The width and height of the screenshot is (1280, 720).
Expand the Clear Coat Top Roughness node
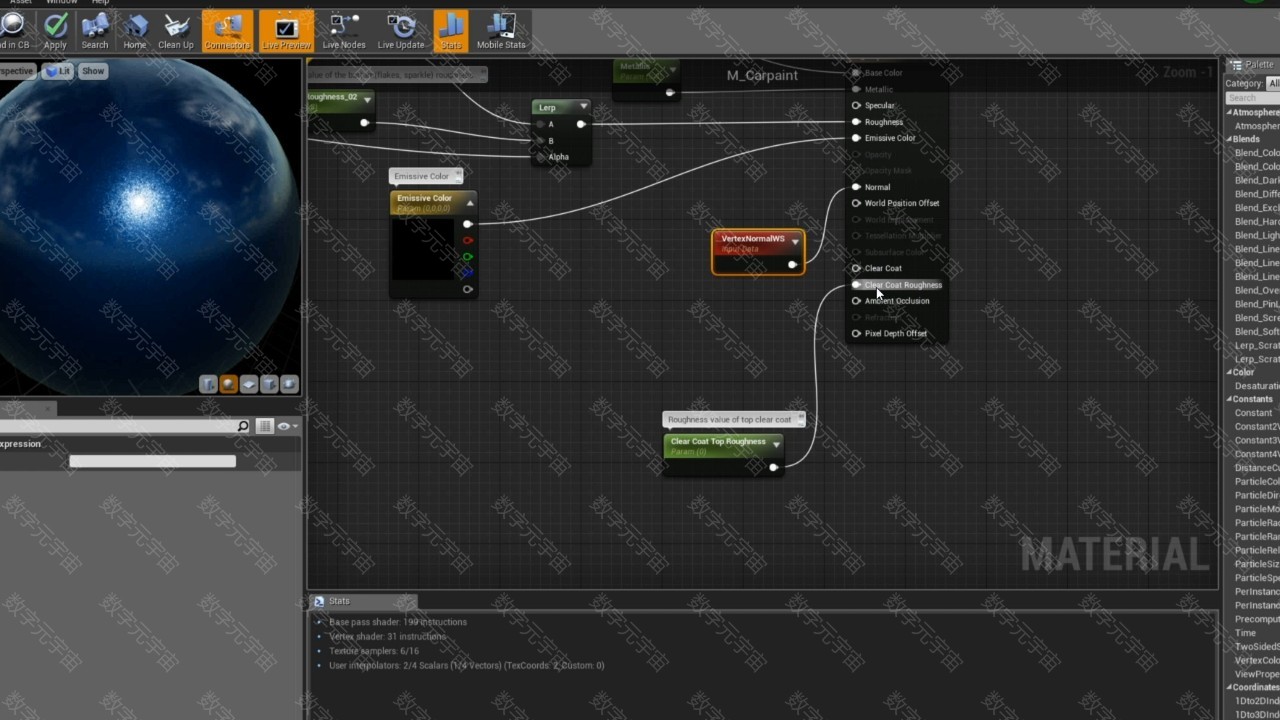[776, 444]
